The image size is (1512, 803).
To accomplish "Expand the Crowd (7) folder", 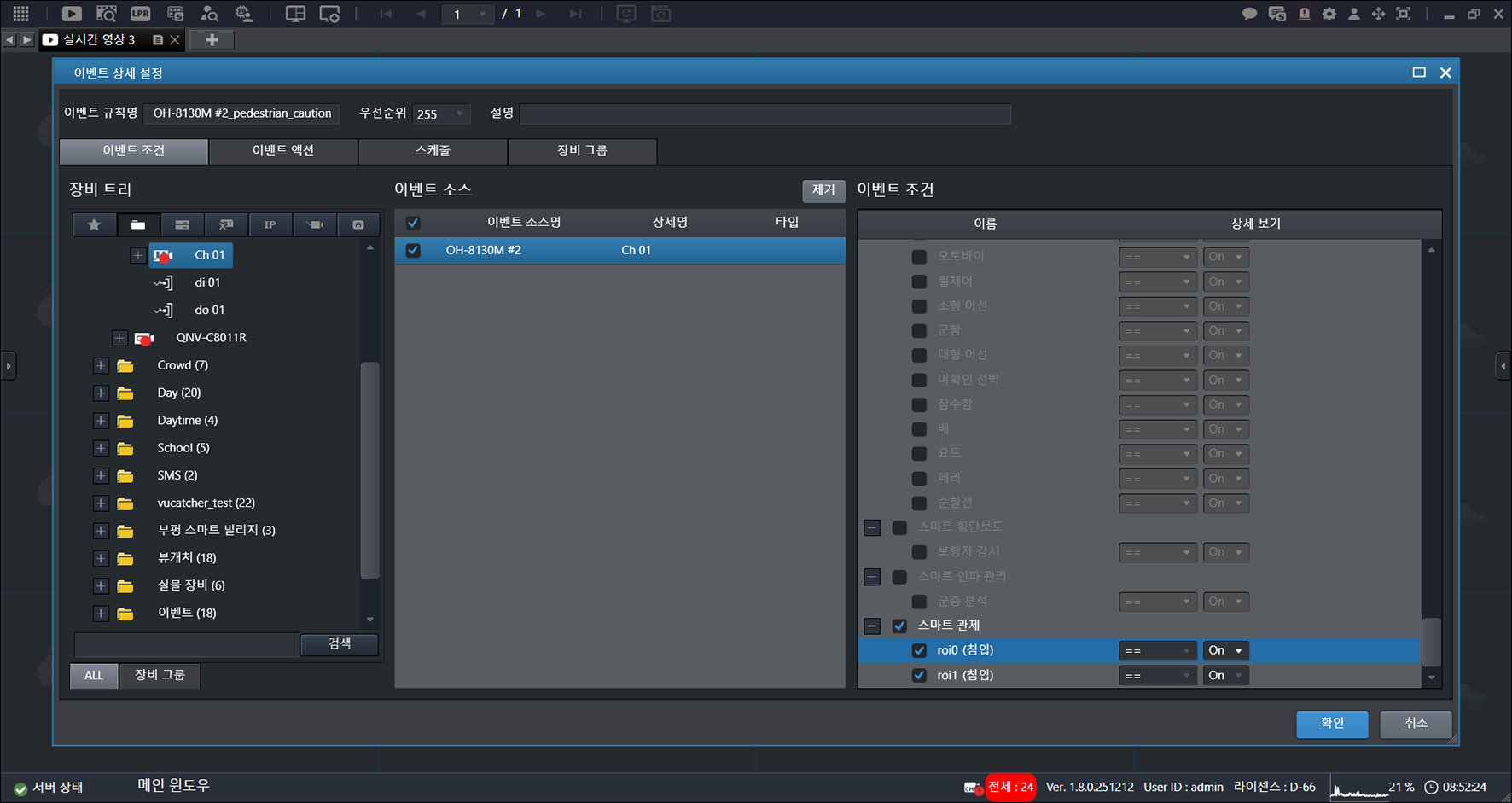I will pos(101,365).
